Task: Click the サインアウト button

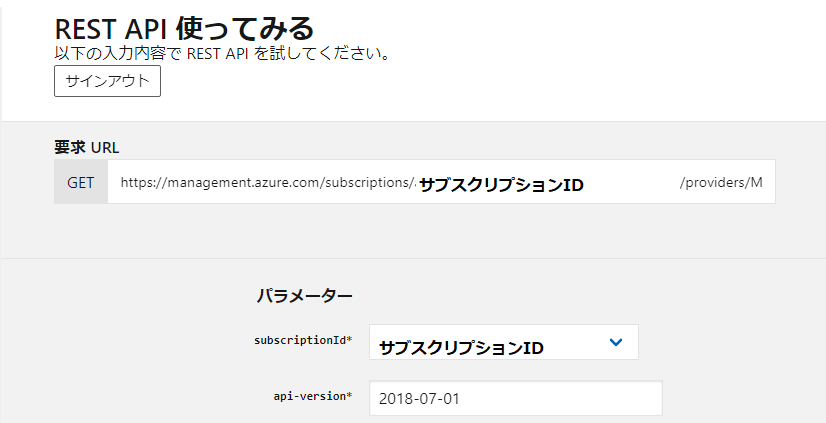Action: (107, 81)
